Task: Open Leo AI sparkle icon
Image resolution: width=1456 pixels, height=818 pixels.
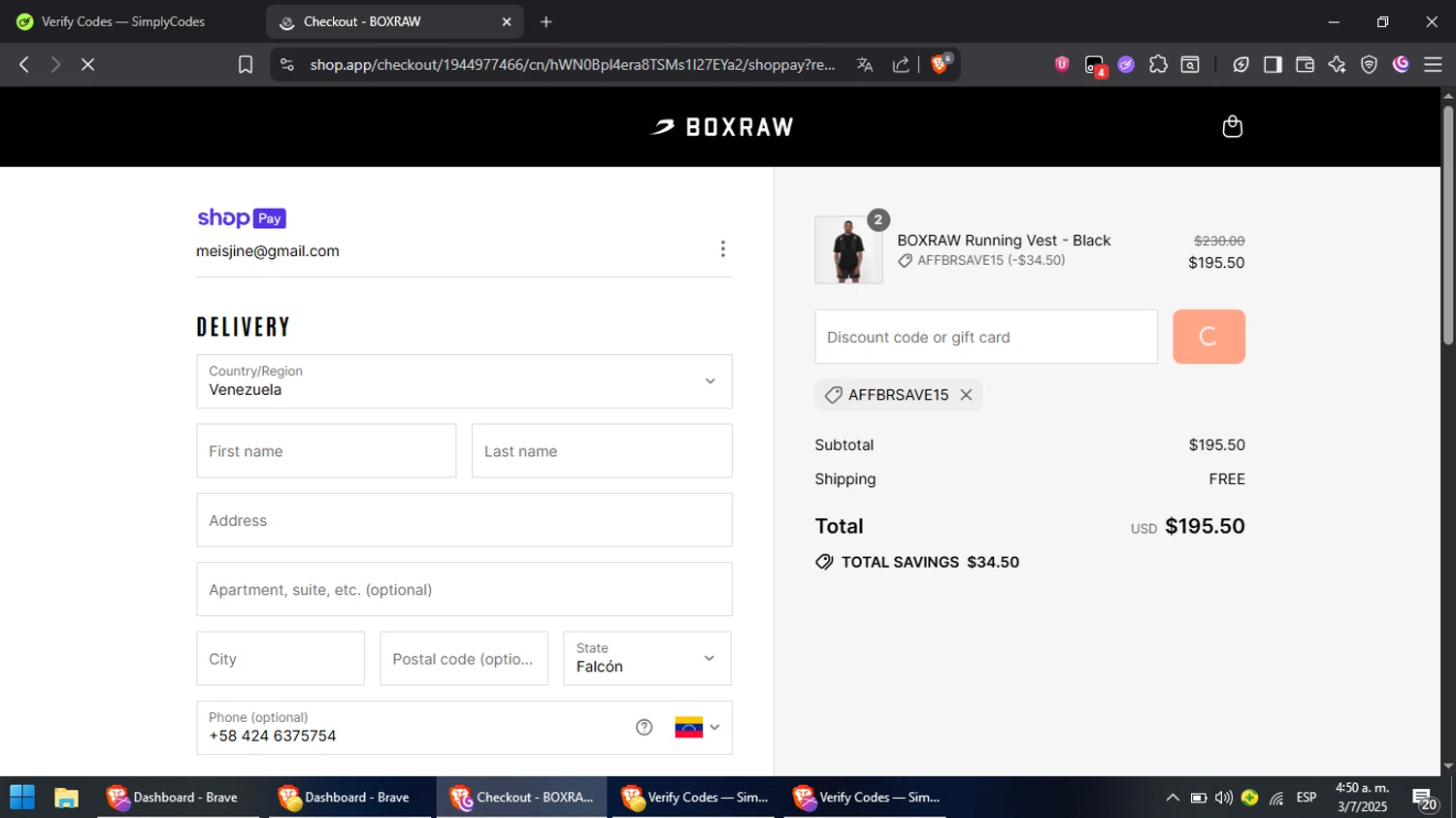Action: click(x=1337, y=64)
